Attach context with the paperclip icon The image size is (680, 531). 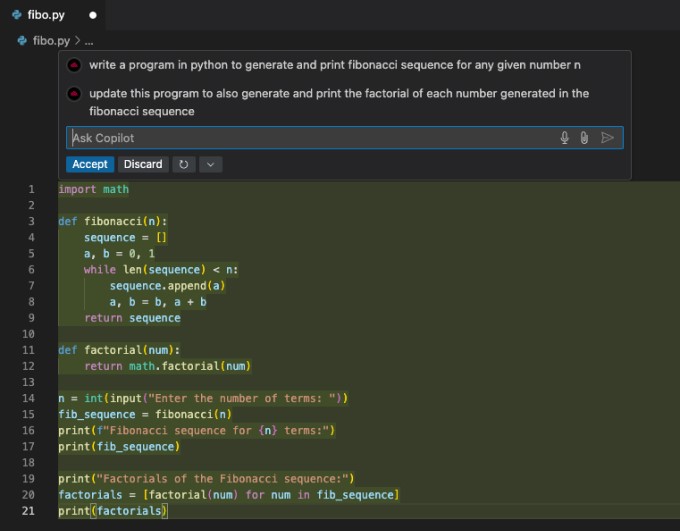click(584, 138)
